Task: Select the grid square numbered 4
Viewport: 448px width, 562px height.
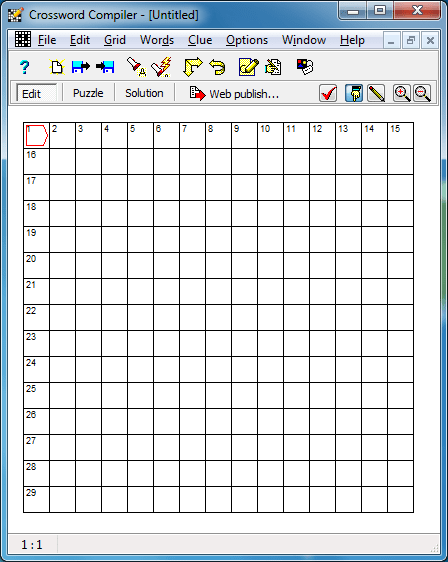Action: pyautogui.click(x=114, y=135)
